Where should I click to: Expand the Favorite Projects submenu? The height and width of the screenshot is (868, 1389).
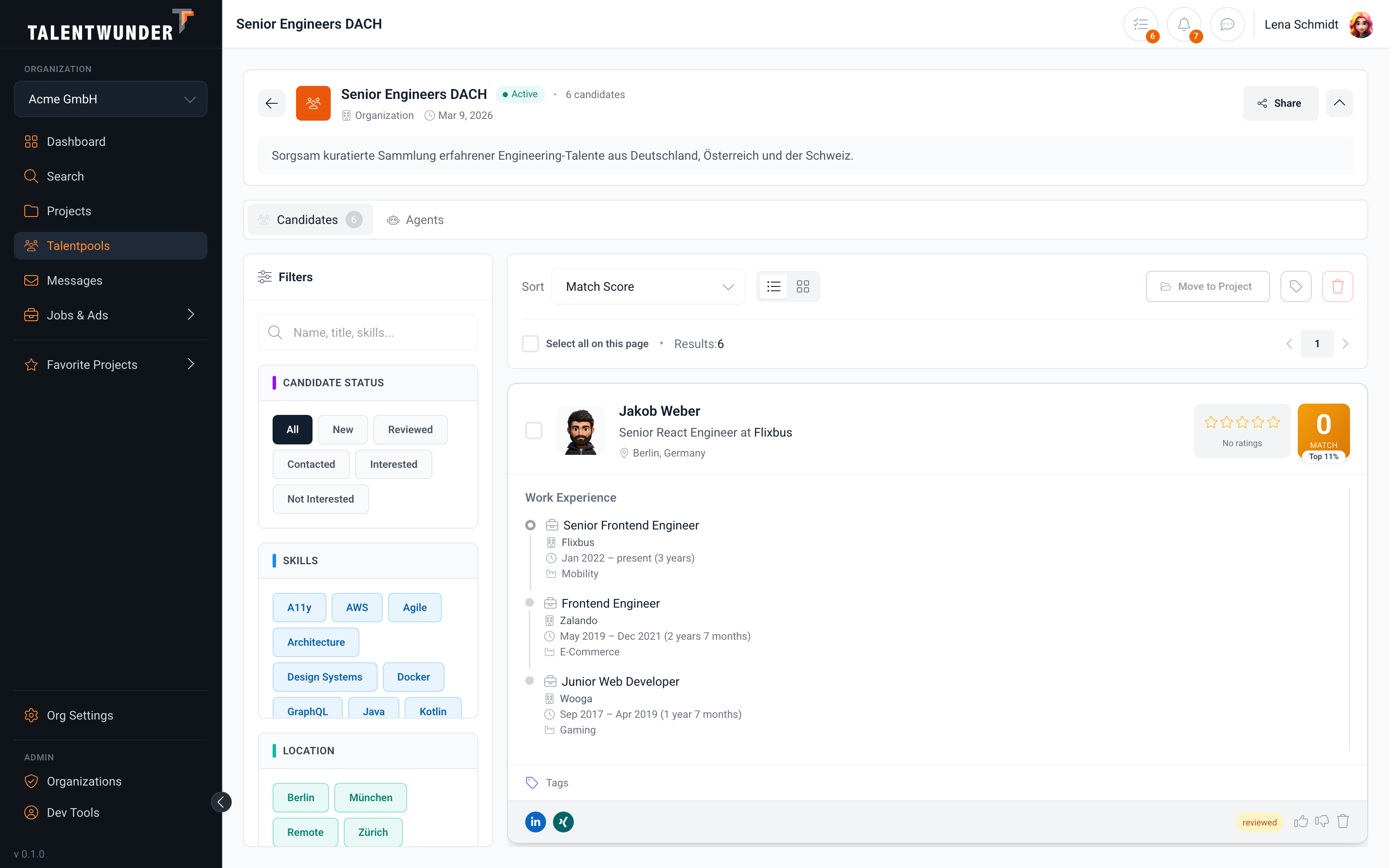pyautogui.click(x=111, y=365)
